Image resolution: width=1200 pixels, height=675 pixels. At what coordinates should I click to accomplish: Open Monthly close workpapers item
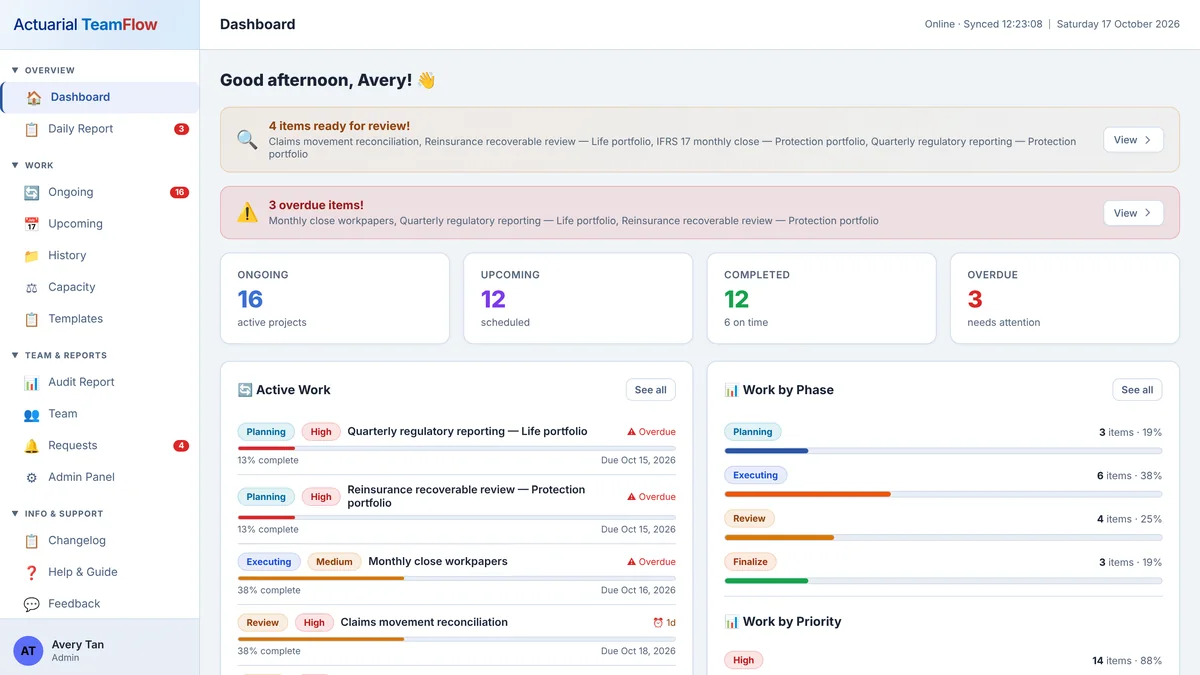pyautogui.click(x=438, y=562)
